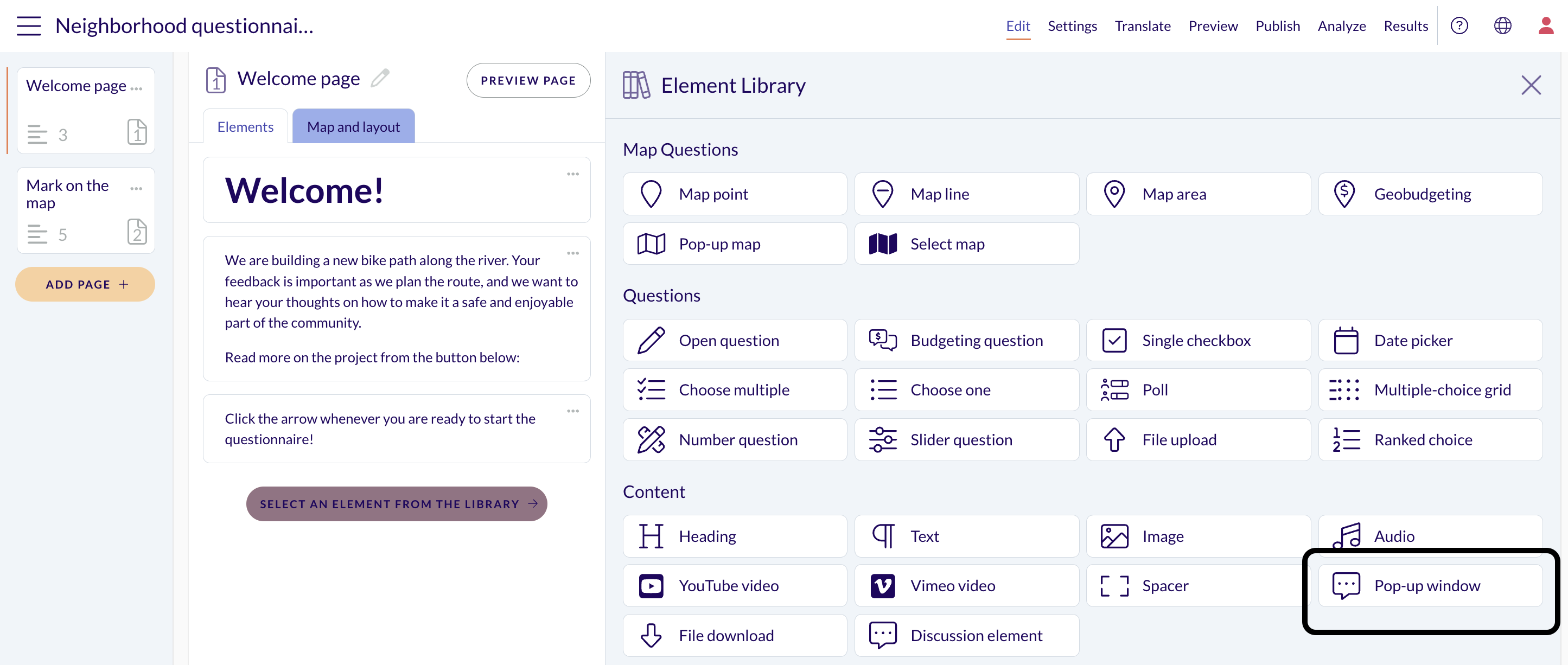Add a Multiple-choice grid element

1430,390
